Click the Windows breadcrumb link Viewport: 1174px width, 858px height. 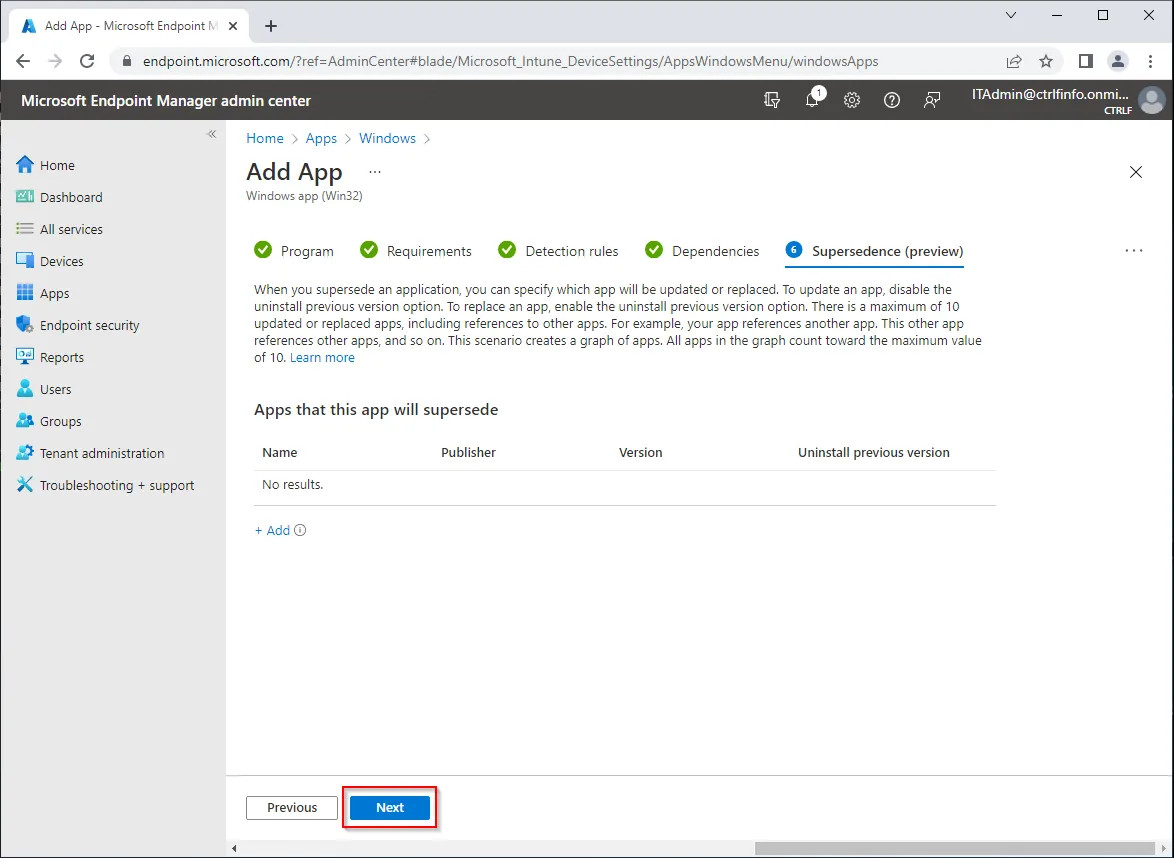[x=387, y=139]
